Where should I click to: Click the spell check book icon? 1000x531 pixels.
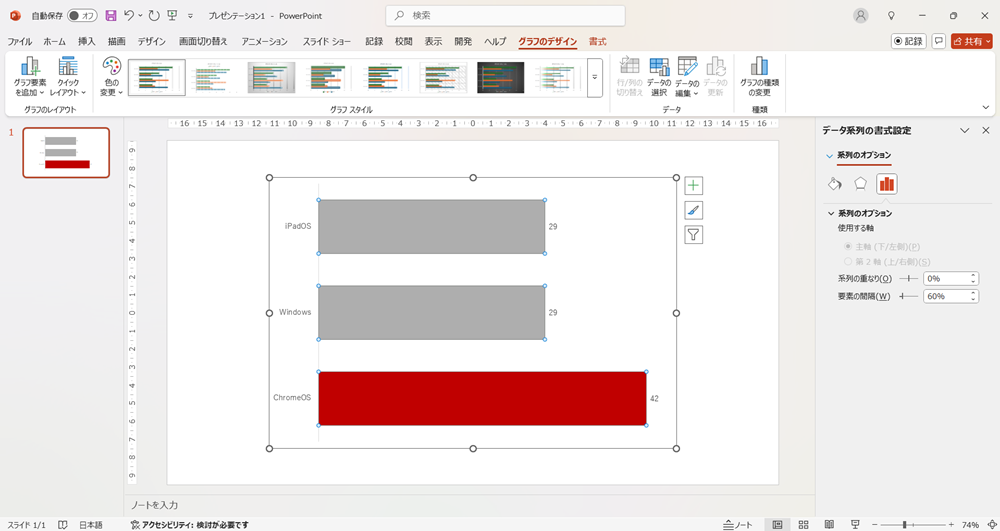pos(62,525)
